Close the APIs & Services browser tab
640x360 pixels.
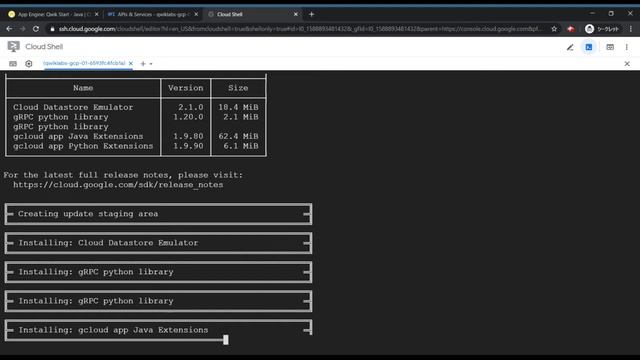(x=196, y=14)
